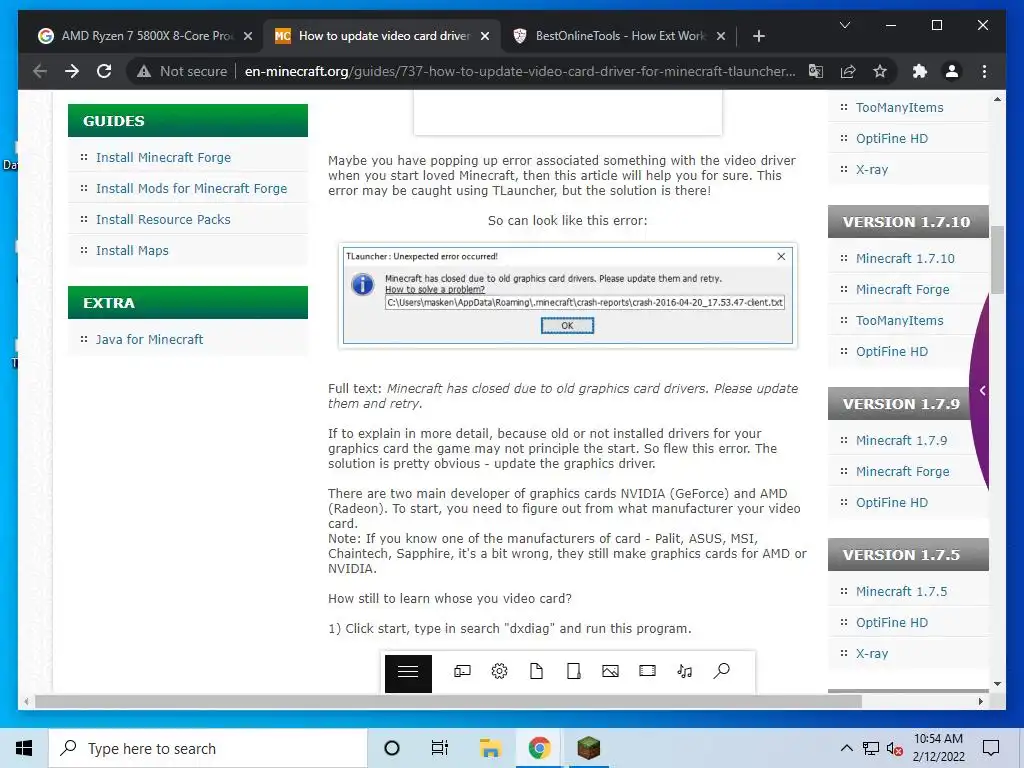Click the music note icon in Start screenshot
This screenshot has width=1024, height=768.
pyautogui.click(x=684, y=671)
